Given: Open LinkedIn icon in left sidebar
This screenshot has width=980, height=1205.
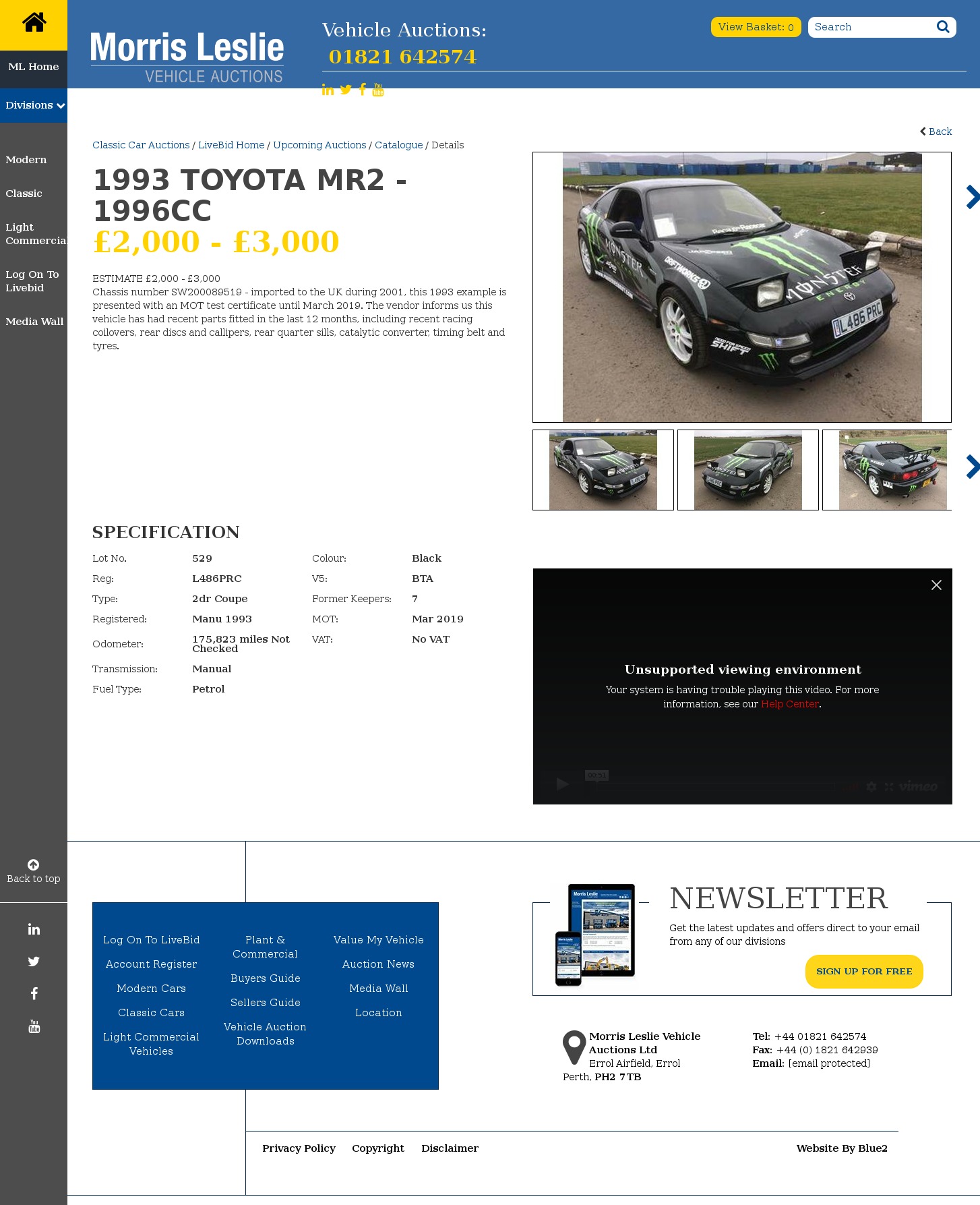Looking at the screenshot, I should (x=34, y=929).
